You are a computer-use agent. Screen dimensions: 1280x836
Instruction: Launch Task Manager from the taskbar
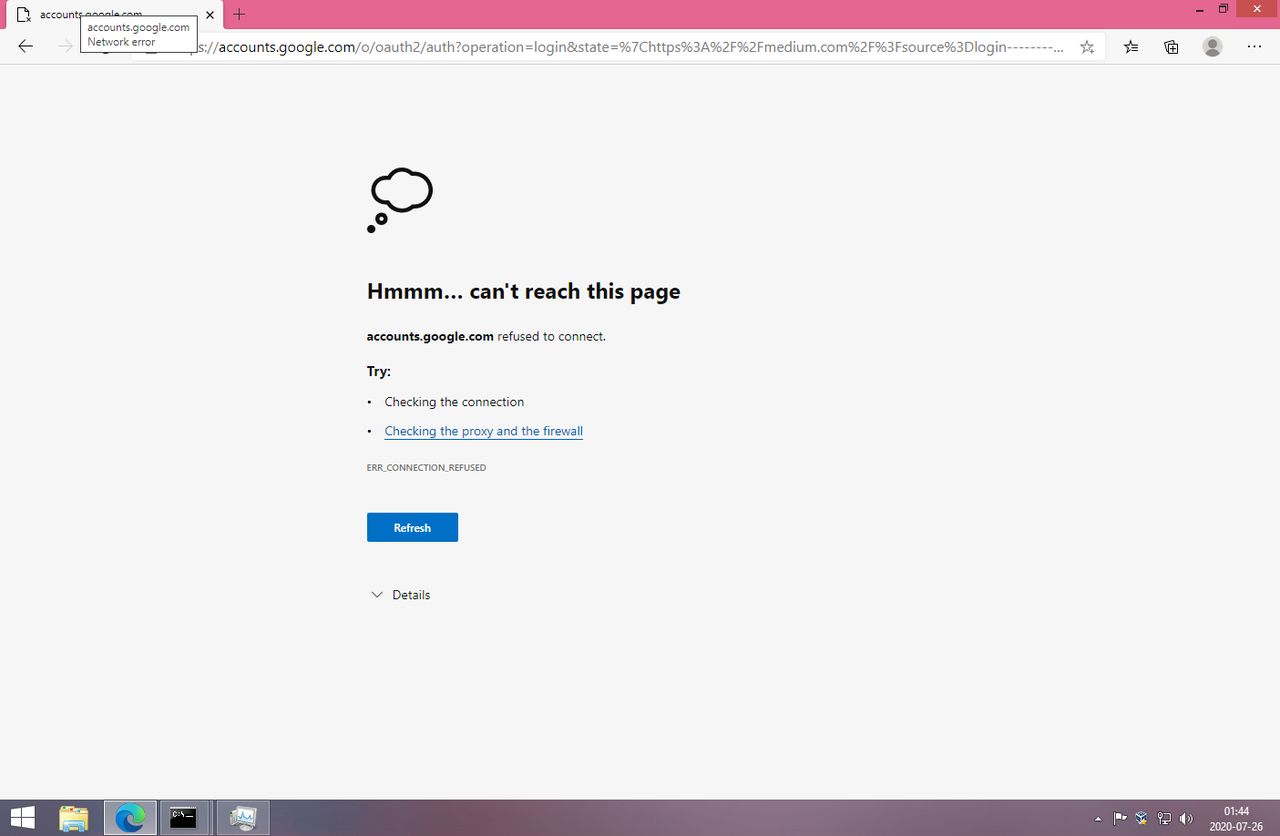[242, 817]
